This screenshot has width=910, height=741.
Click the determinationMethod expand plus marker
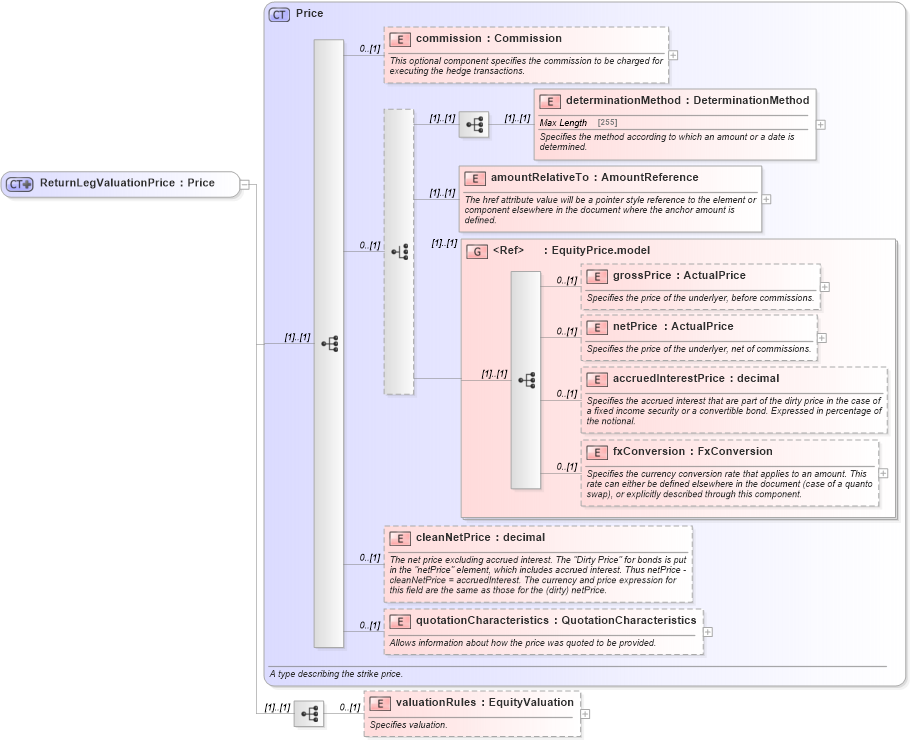[819, 124]
